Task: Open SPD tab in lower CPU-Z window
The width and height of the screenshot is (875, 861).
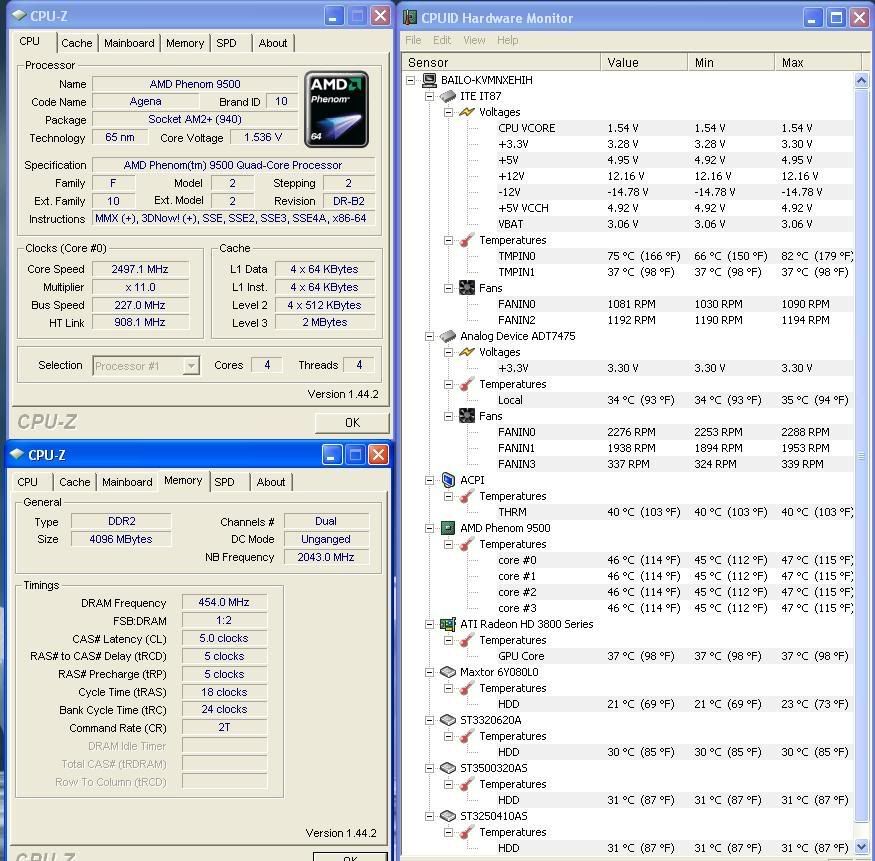Action: (224, 482)
